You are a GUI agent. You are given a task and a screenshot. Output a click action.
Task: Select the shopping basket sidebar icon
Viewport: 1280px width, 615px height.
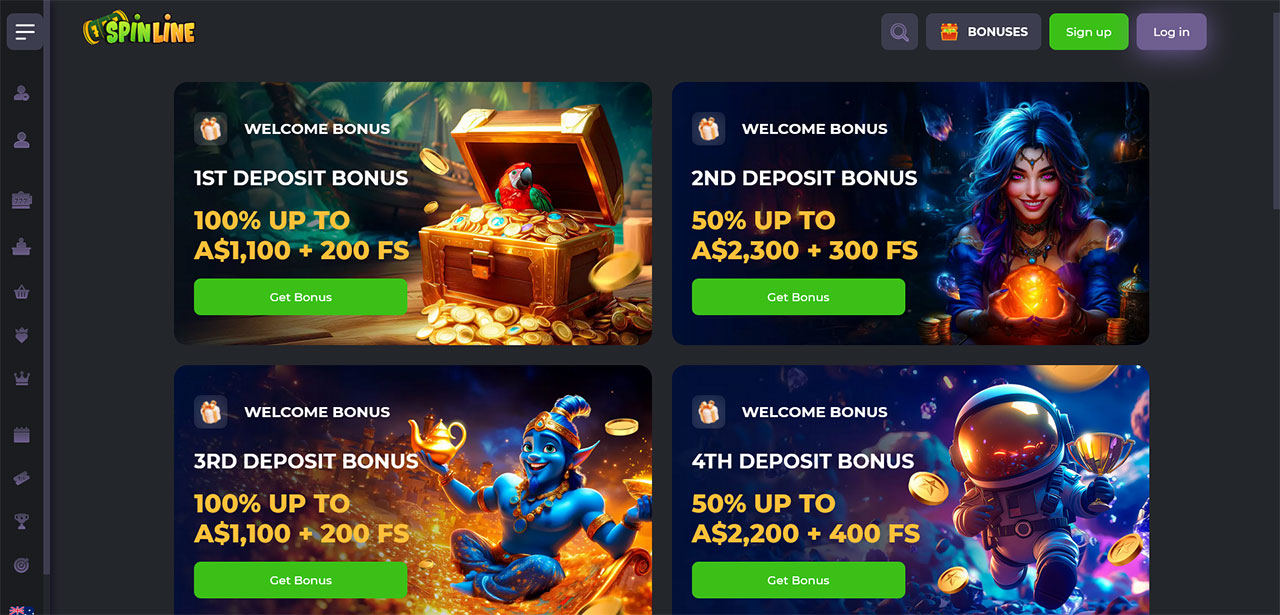click(21, 293)
